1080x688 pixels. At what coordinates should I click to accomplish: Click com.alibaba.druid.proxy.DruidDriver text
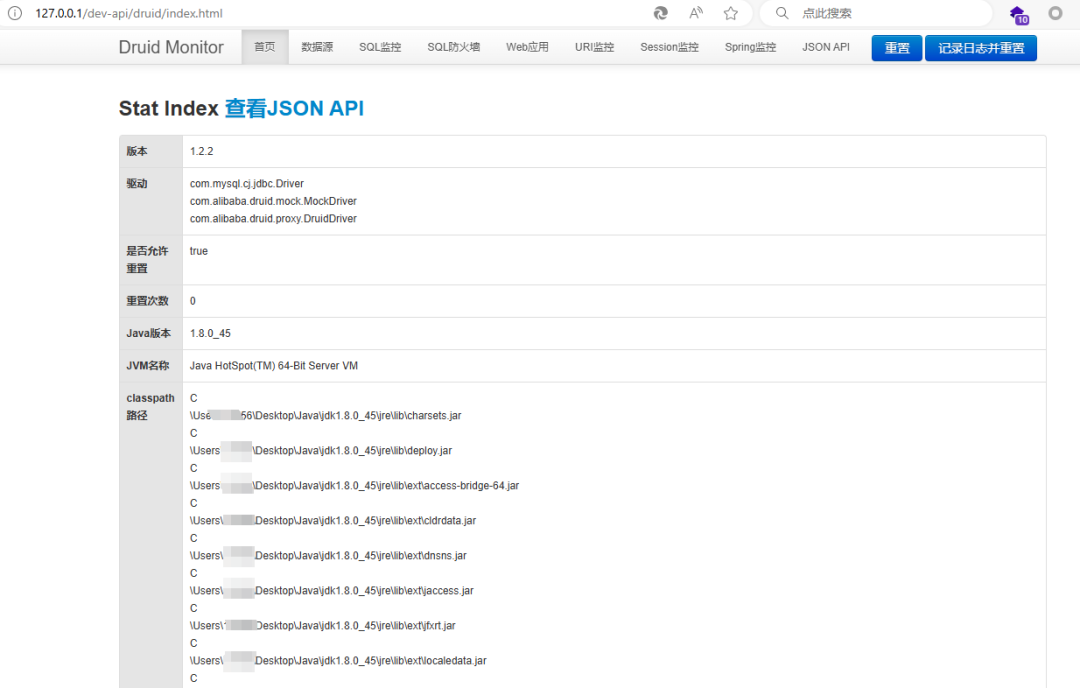tap(273, 218)
